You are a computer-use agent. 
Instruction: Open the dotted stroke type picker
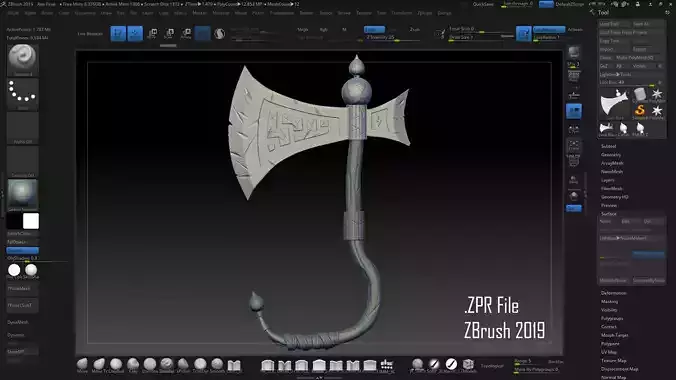pos(23,94)
